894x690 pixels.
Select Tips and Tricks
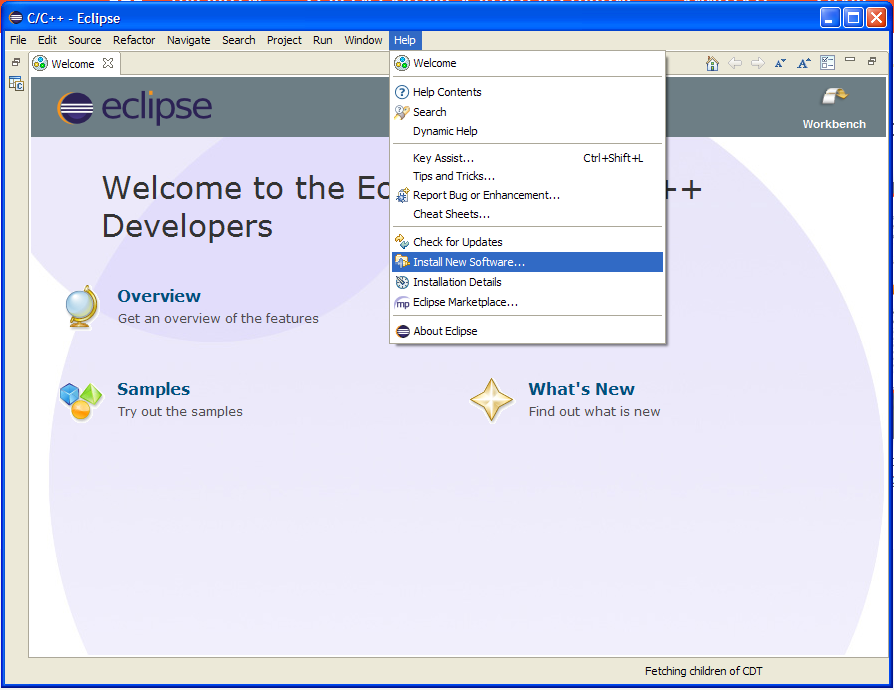(x=527, y=176)
